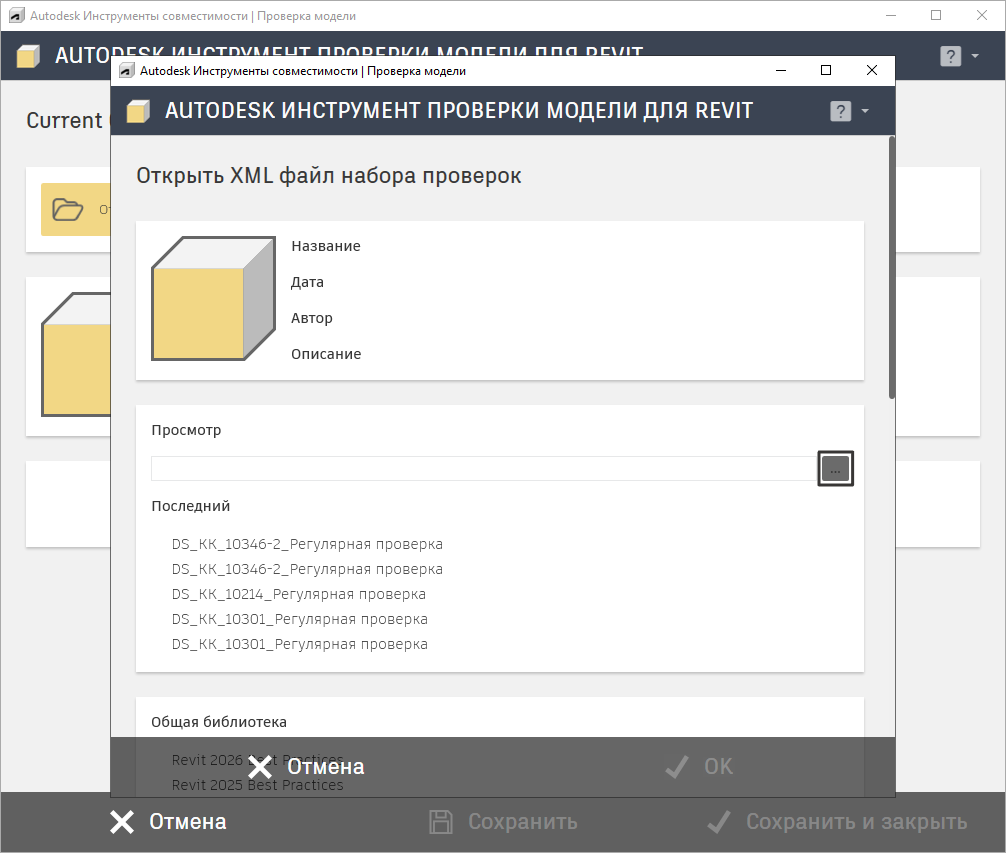
Task: Click the '...' browse button beside the path field
Action: point(835,468)
